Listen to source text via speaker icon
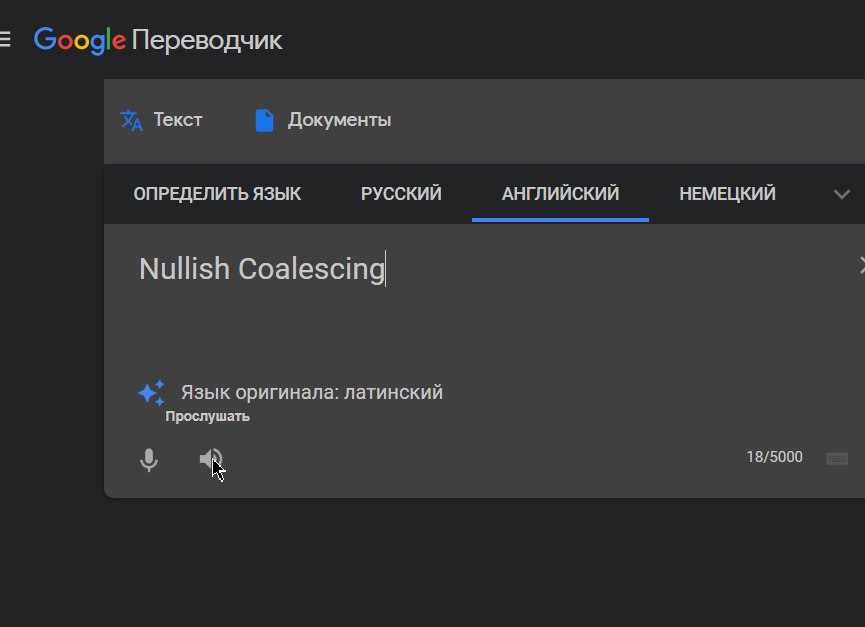The width and height of the screenshot is (865, 627). (x=211, y=459)
